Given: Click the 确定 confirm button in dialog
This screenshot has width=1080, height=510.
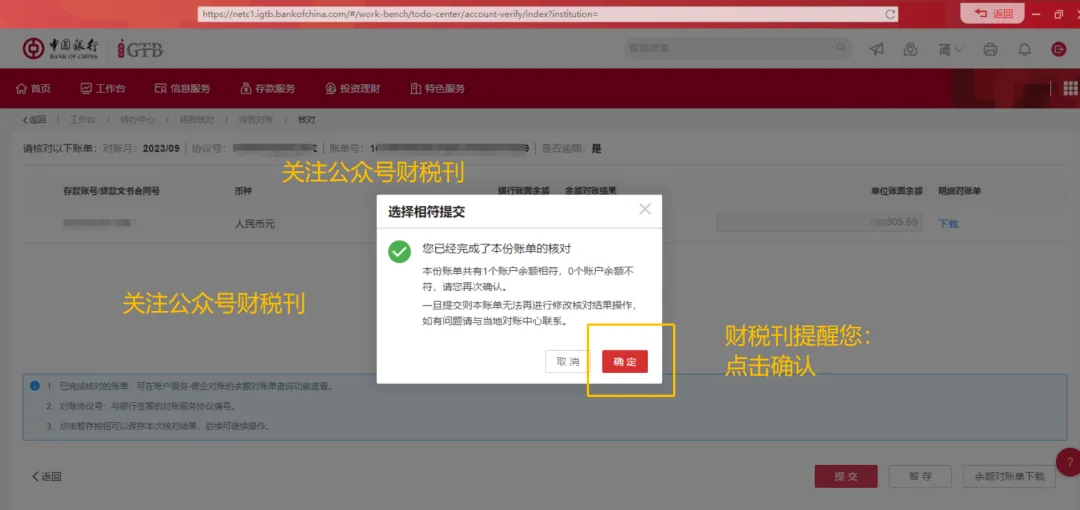Looking at the screenshot, I should click(x=625, y=362).
